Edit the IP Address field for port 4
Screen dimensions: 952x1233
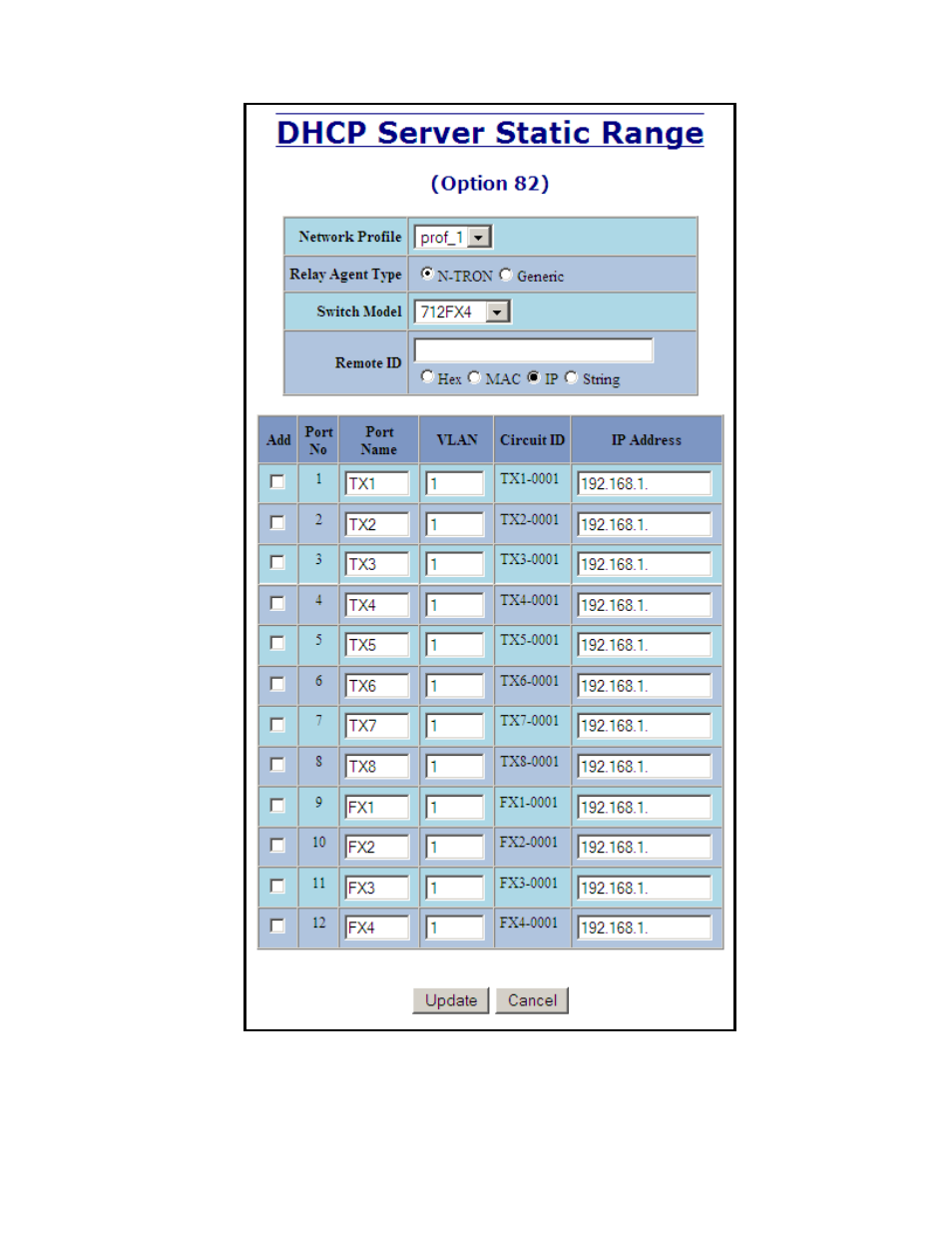coord(645,605)
